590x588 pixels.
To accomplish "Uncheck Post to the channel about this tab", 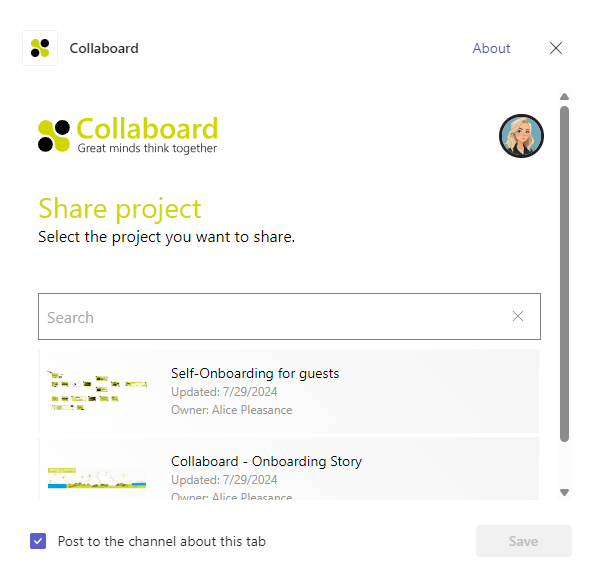I will pyautogui.click(x=38, y=541).
